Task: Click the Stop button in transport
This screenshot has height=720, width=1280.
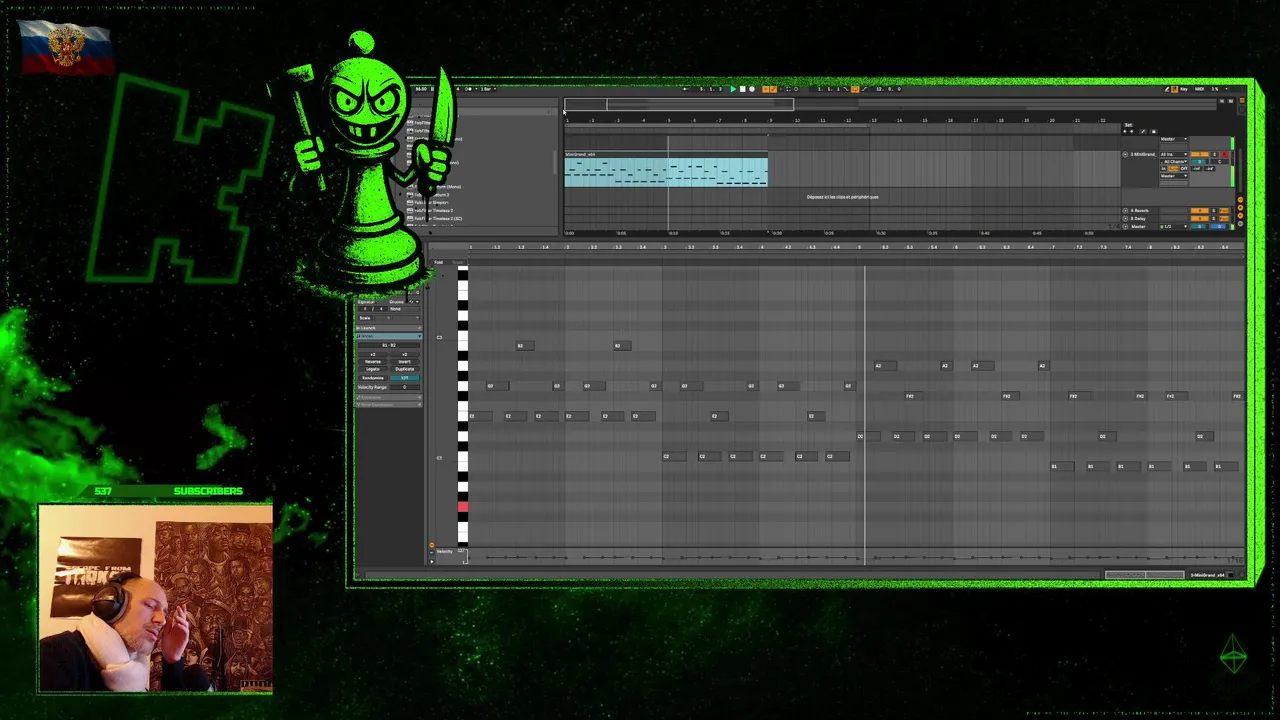Action: [743, 89]
